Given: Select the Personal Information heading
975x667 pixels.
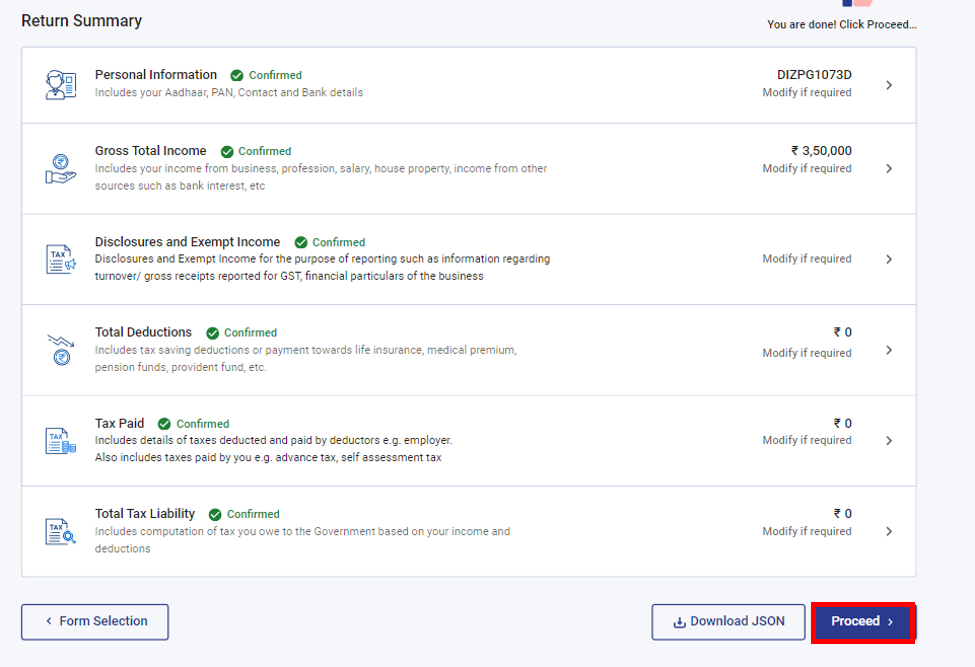Looking at the screenshot, I should [x=156, y=75].
